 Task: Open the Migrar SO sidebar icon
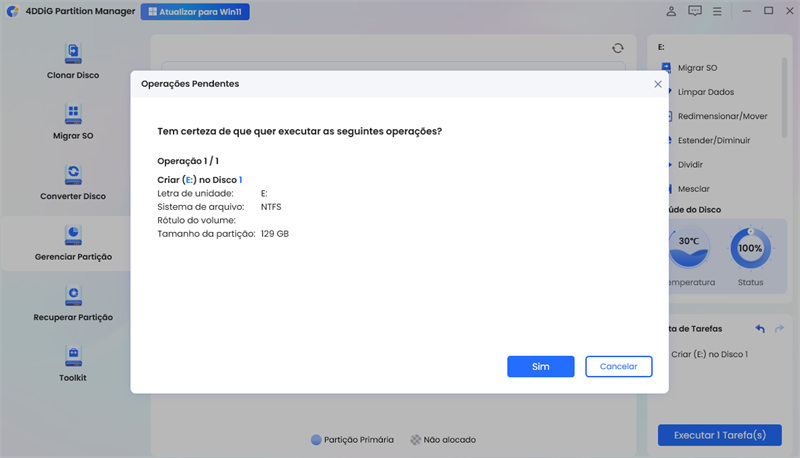[x=73, y=112]
